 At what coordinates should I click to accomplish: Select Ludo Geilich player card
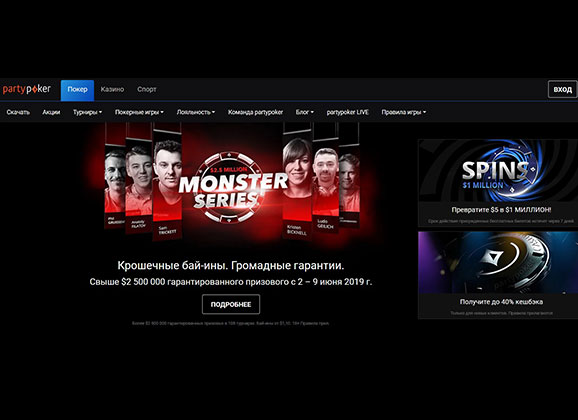325,180
